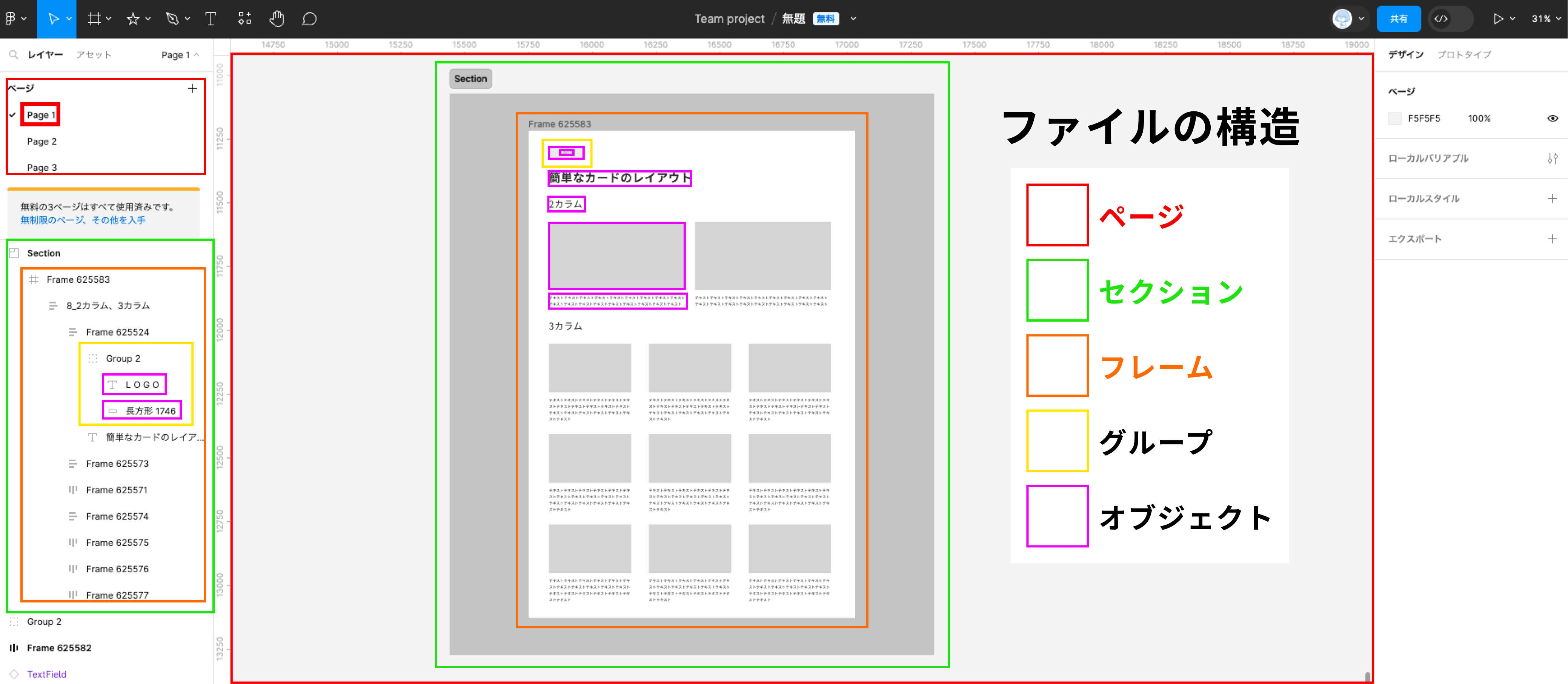This screenshot has height=684, width=1568.
Task: Click the 共有 share button
Action: tap(1398, 19)
